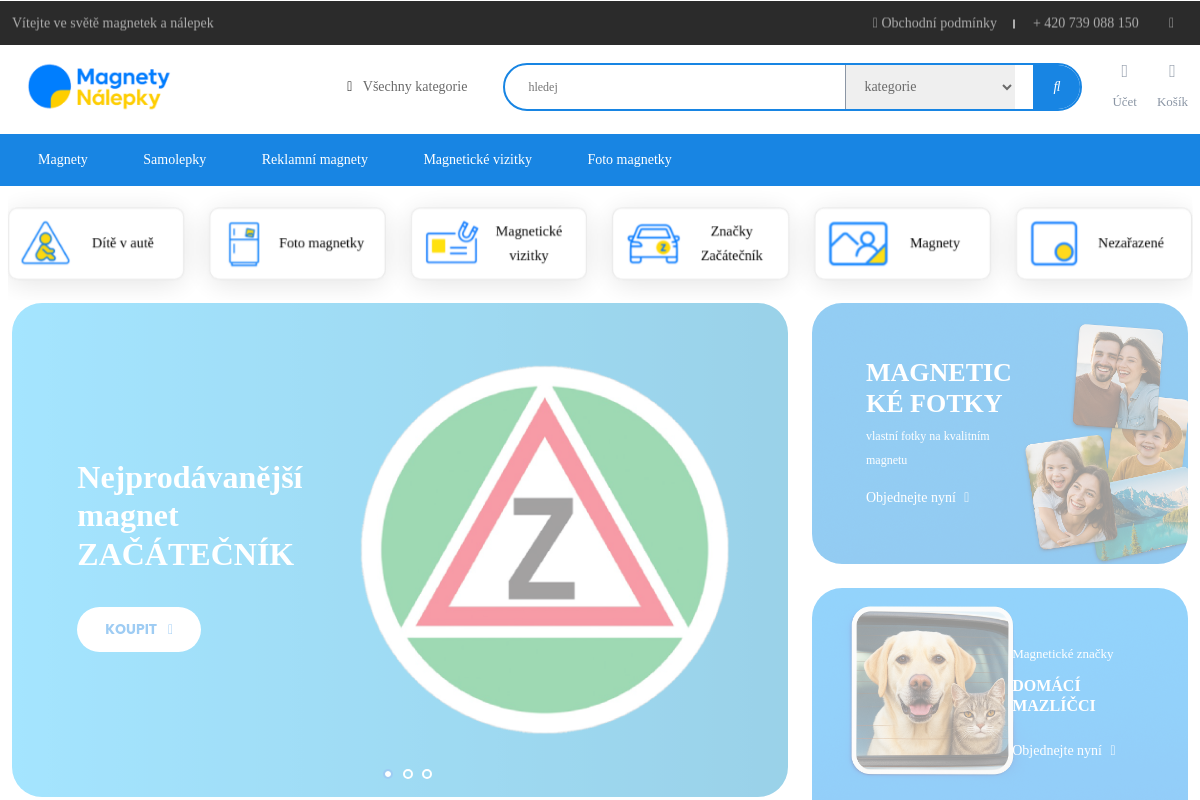
Task: Switch to the third carousel slide dot
Action: (x=427, y=774)
